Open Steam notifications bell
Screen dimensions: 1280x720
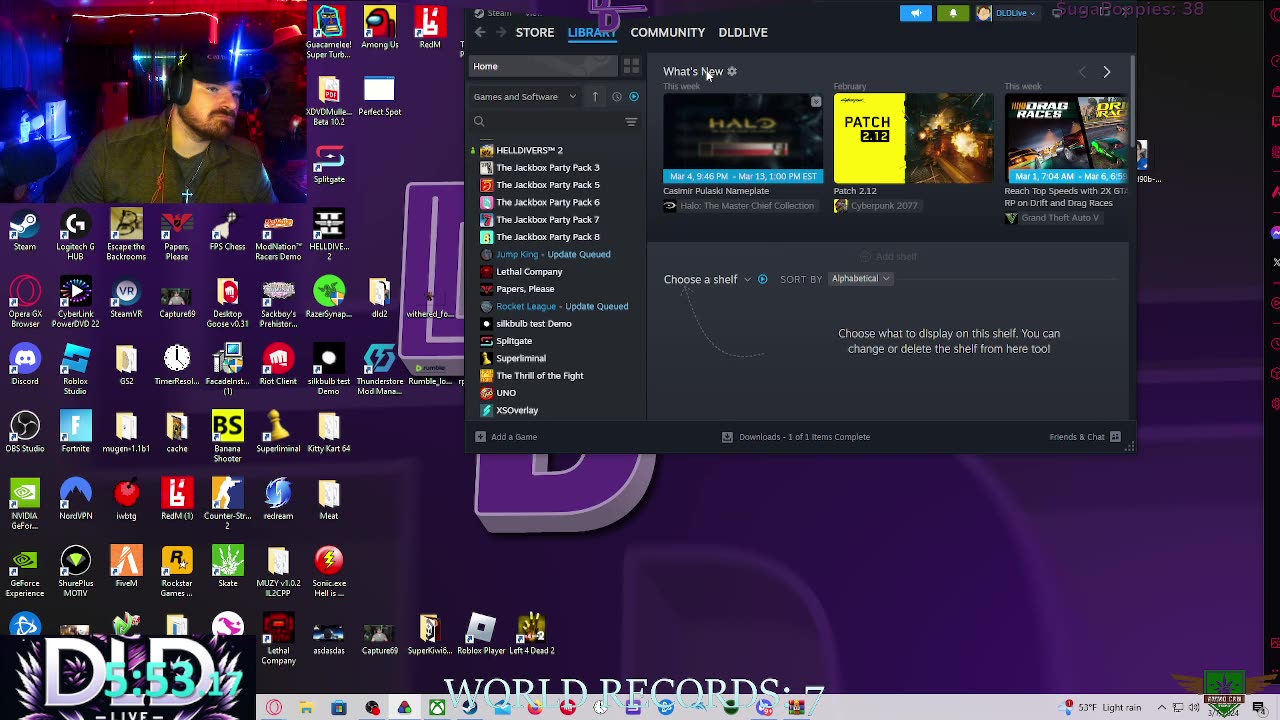tap(953, 13)
